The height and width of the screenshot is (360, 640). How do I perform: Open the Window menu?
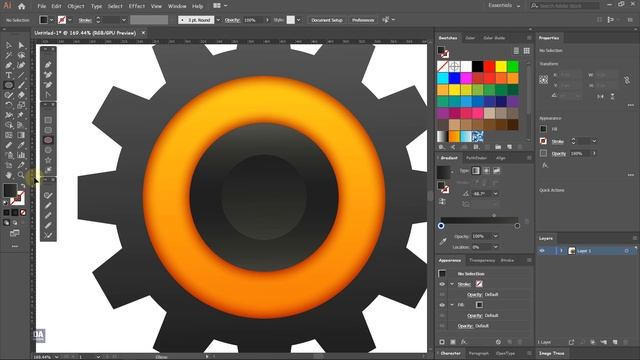coord(177,6)
